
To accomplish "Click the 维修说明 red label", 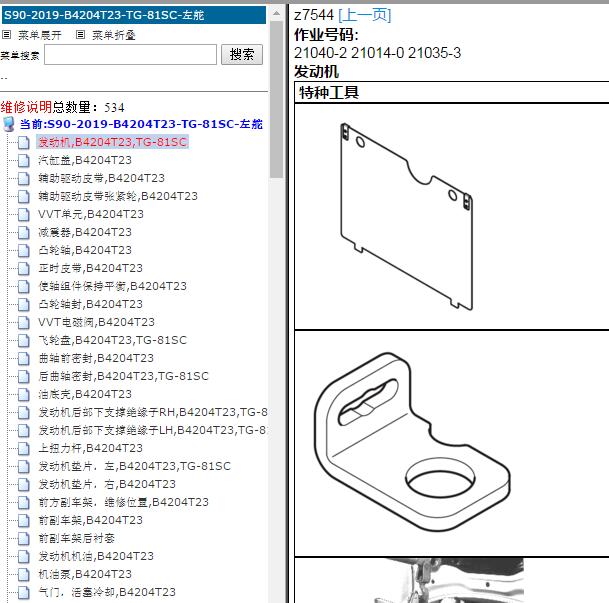I will [x=26, y=107].
